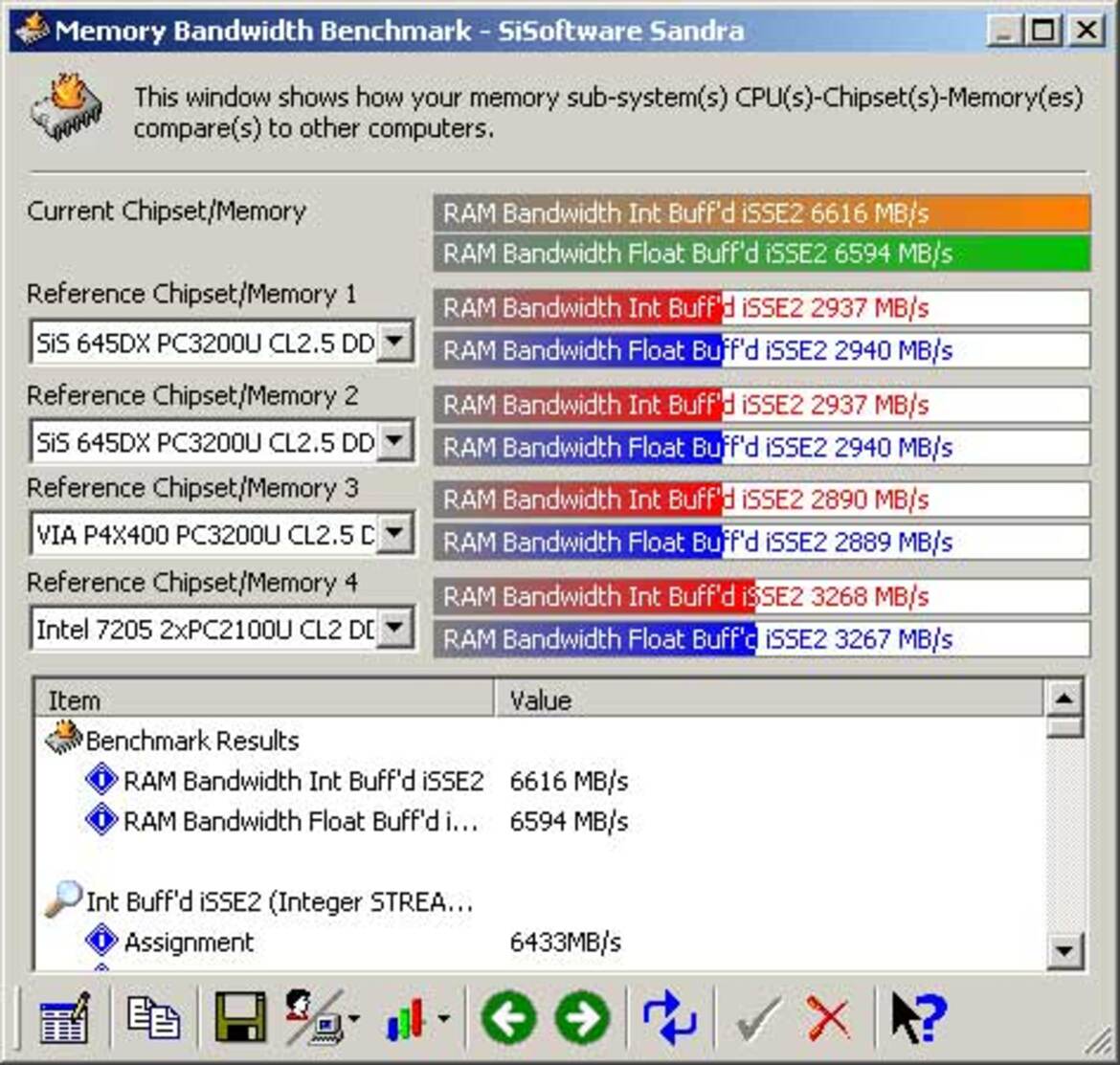
Task: Click the red Int 3268 MB/s bar
Action: coord(761,596)
